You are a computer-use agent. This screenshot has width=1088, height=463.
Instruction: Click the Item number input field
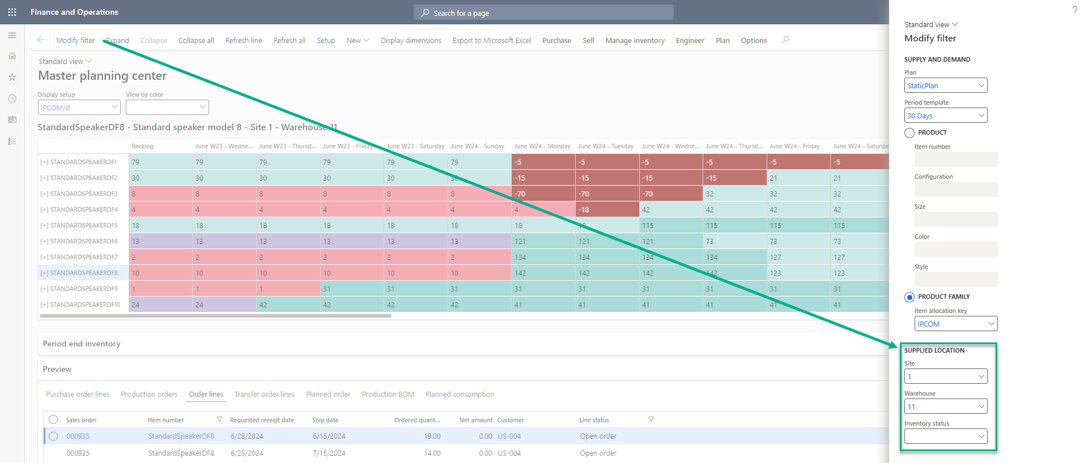click(955, 160)
